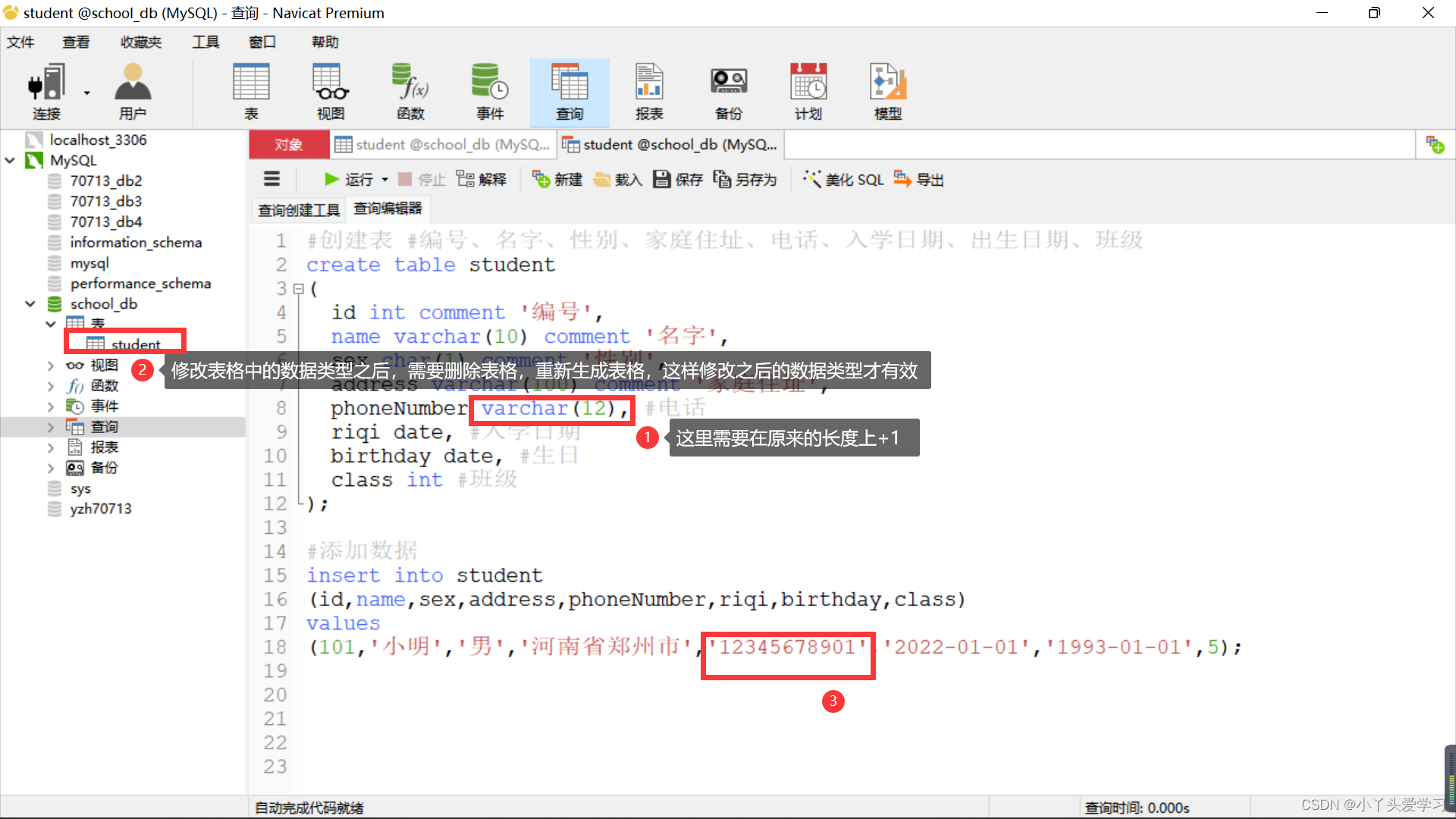The width and height of the screenshot is (1456, 819).
Task: Select localhost_3306 connection
Action: click(x=98, y=140)
